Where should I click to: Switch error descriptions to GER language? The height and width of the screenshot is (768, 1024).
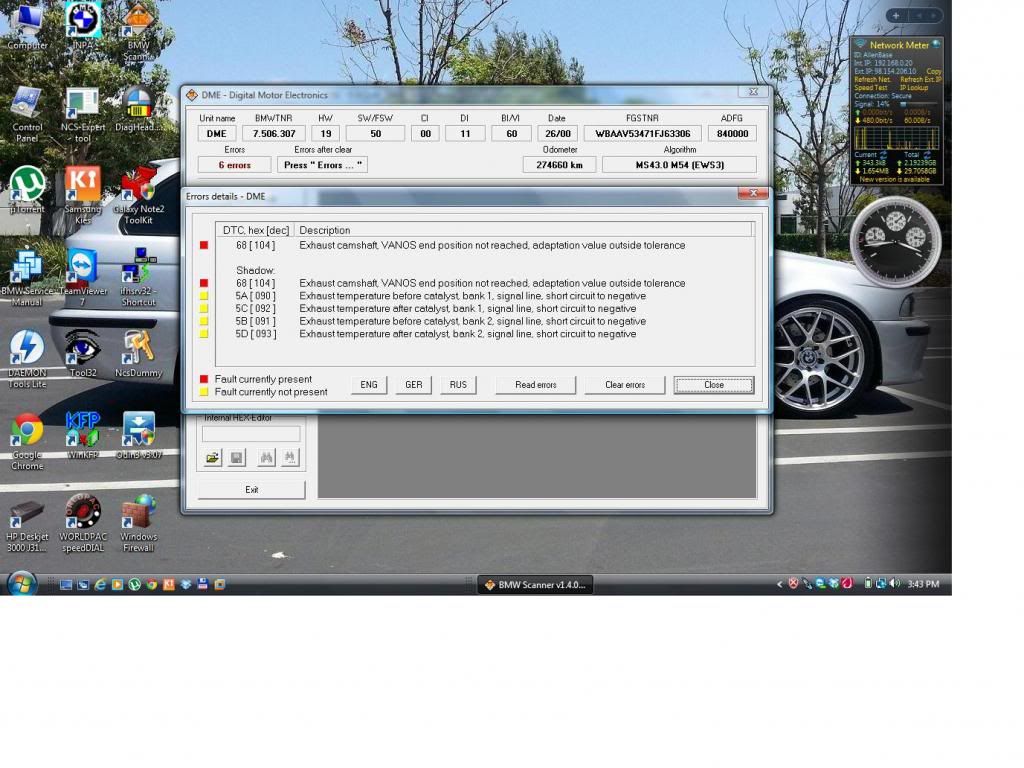413,384
